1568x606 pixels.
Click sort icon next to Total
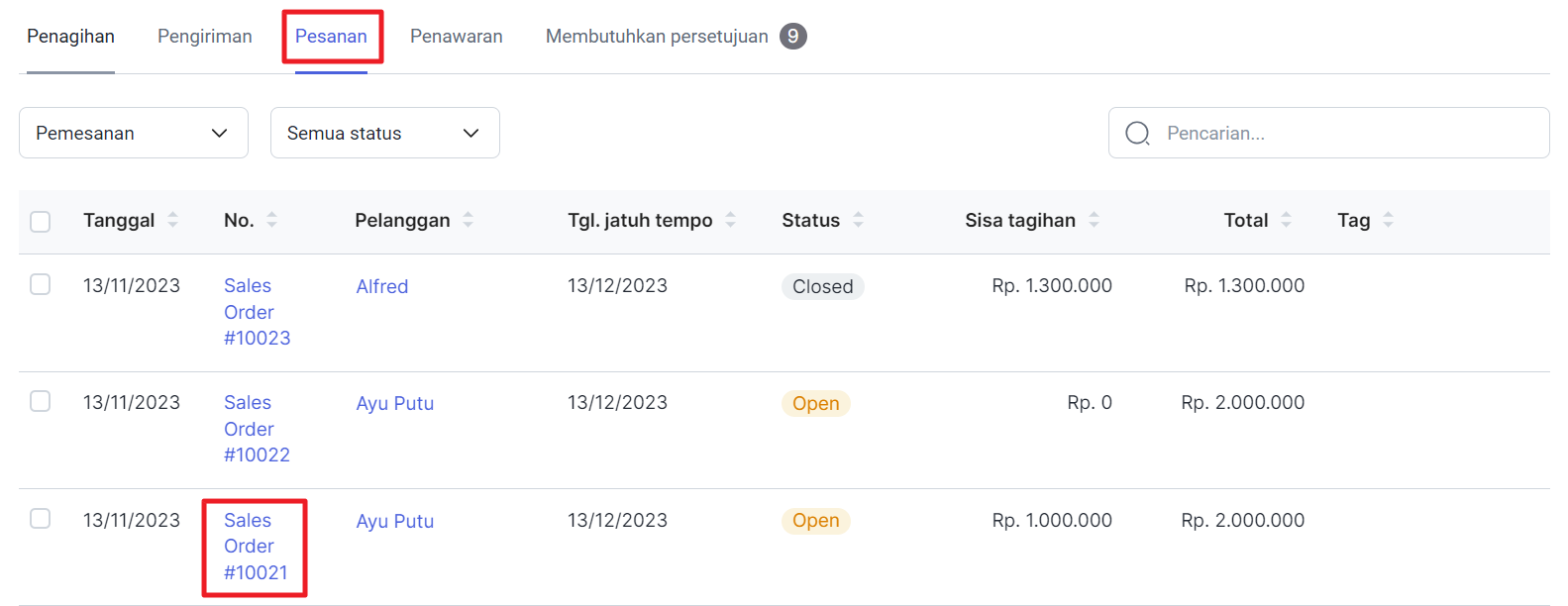tap(1287, 220)
